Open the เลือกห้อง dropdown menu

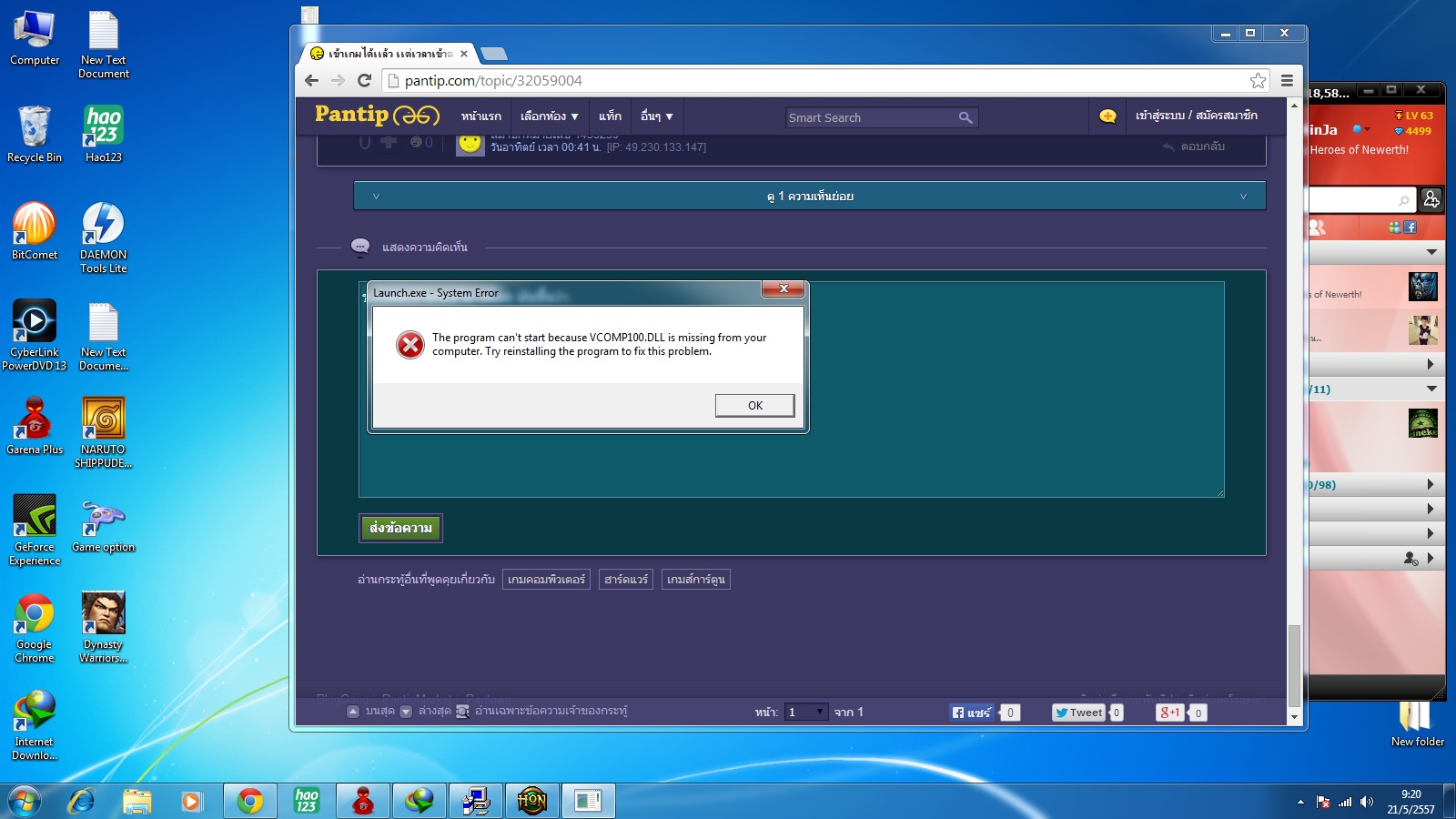[x=549, y=116]
